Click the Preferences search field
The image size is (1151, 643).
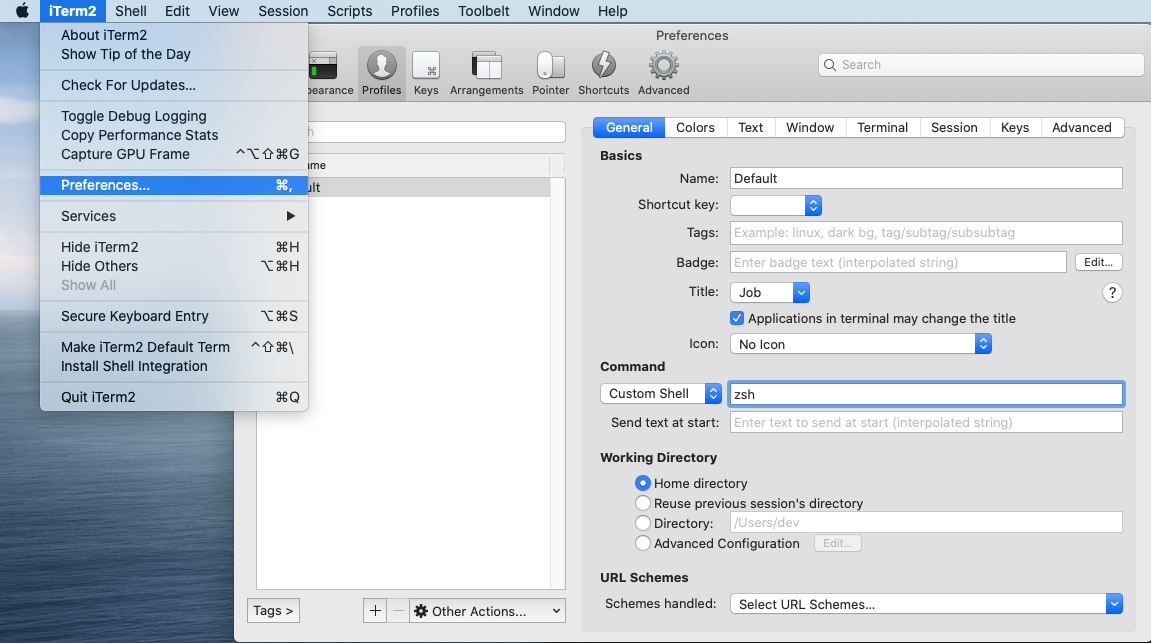pyautogui.click(x=981, y=65)
